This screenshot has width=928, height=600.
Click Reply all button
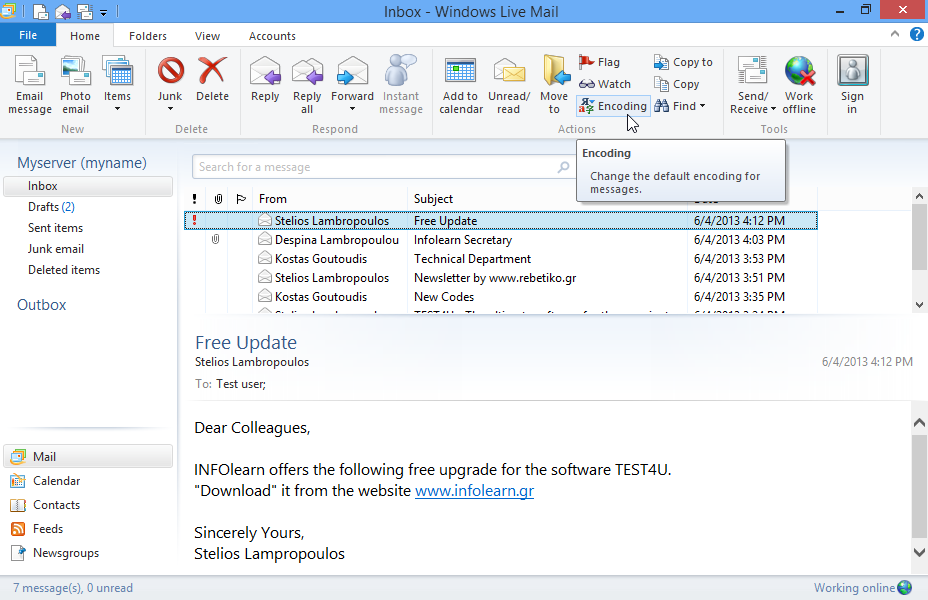coord(307,85)
